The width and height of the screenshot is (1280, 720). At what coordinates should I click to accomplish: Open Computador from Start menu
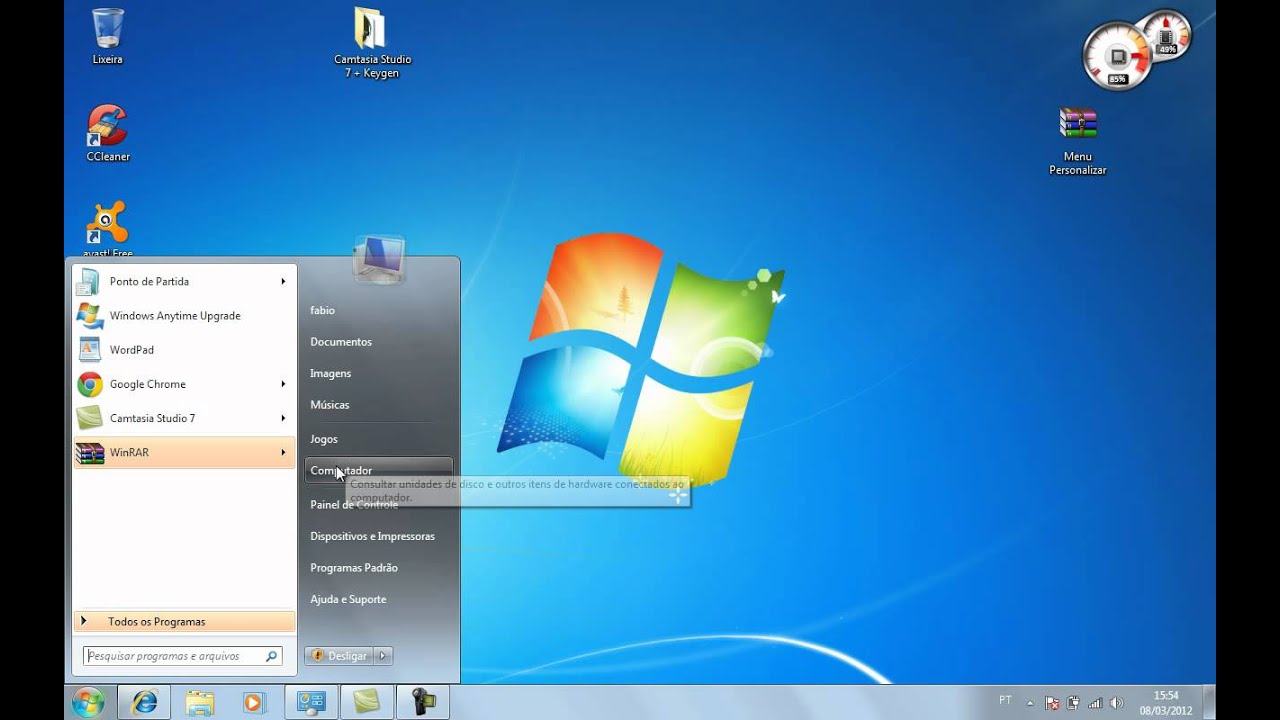click(x=379, y=470)
